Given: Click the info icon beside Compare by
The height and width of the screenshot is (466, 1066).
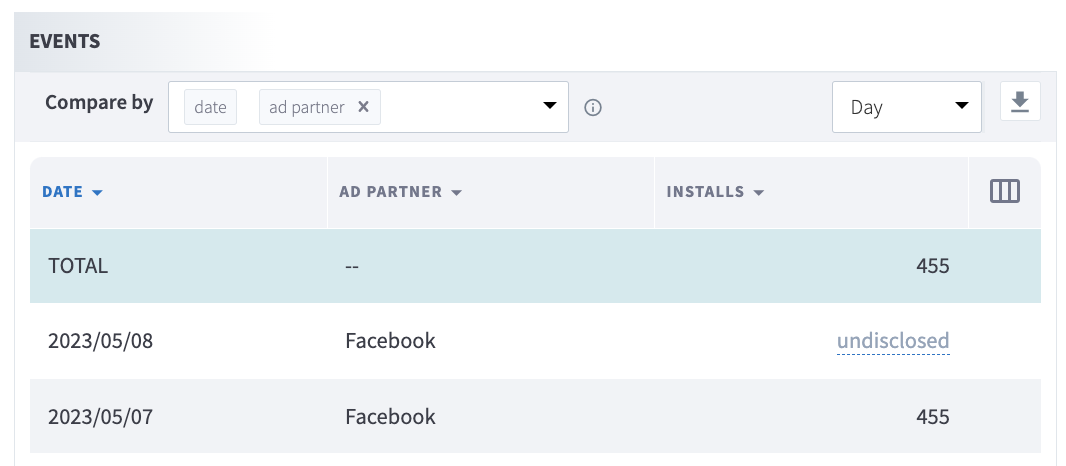Looking at the screenshot, I should (x=593, y=107).
